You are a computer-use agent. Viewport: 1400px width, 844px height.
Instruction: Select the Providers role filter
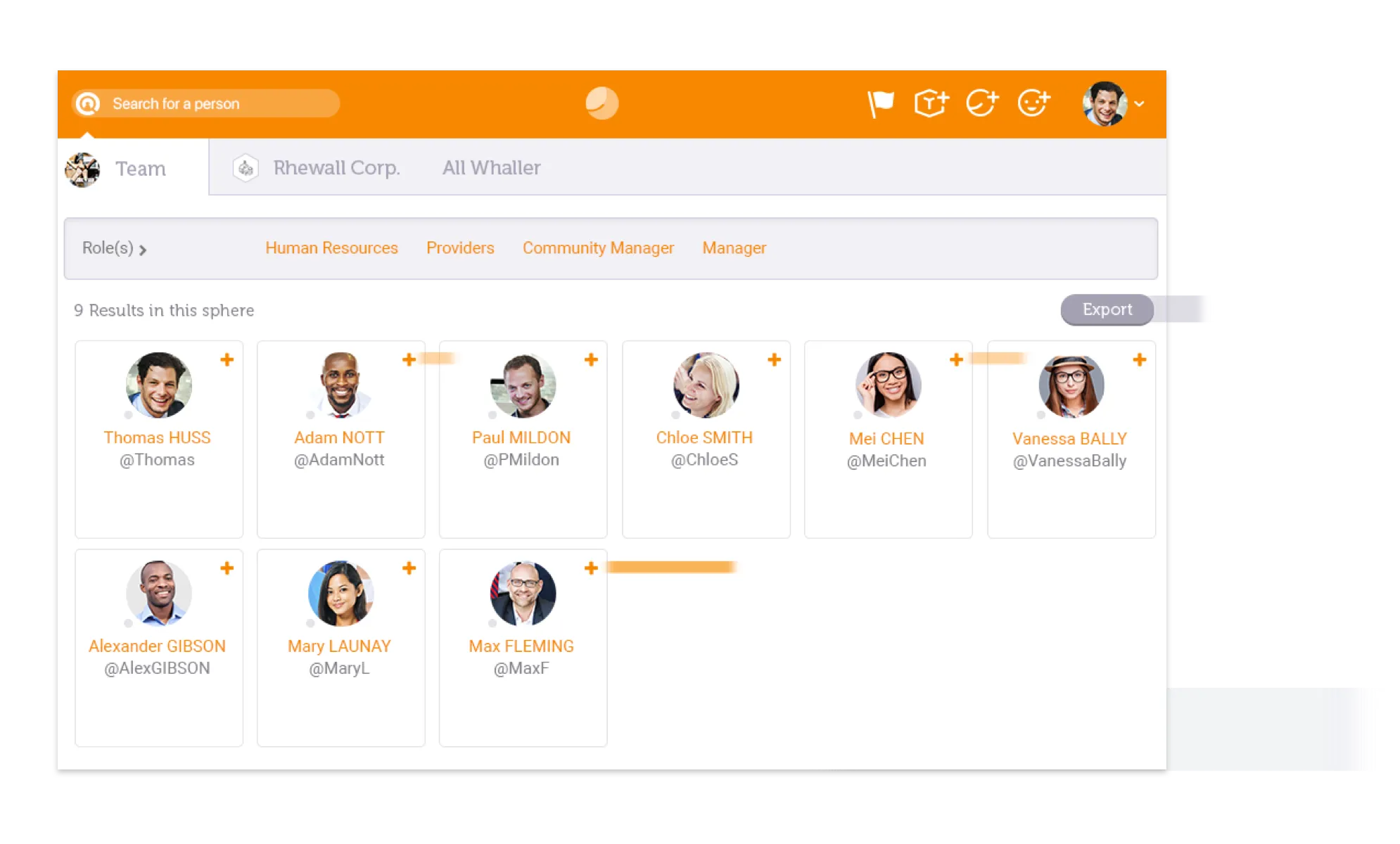pos(459,248)
